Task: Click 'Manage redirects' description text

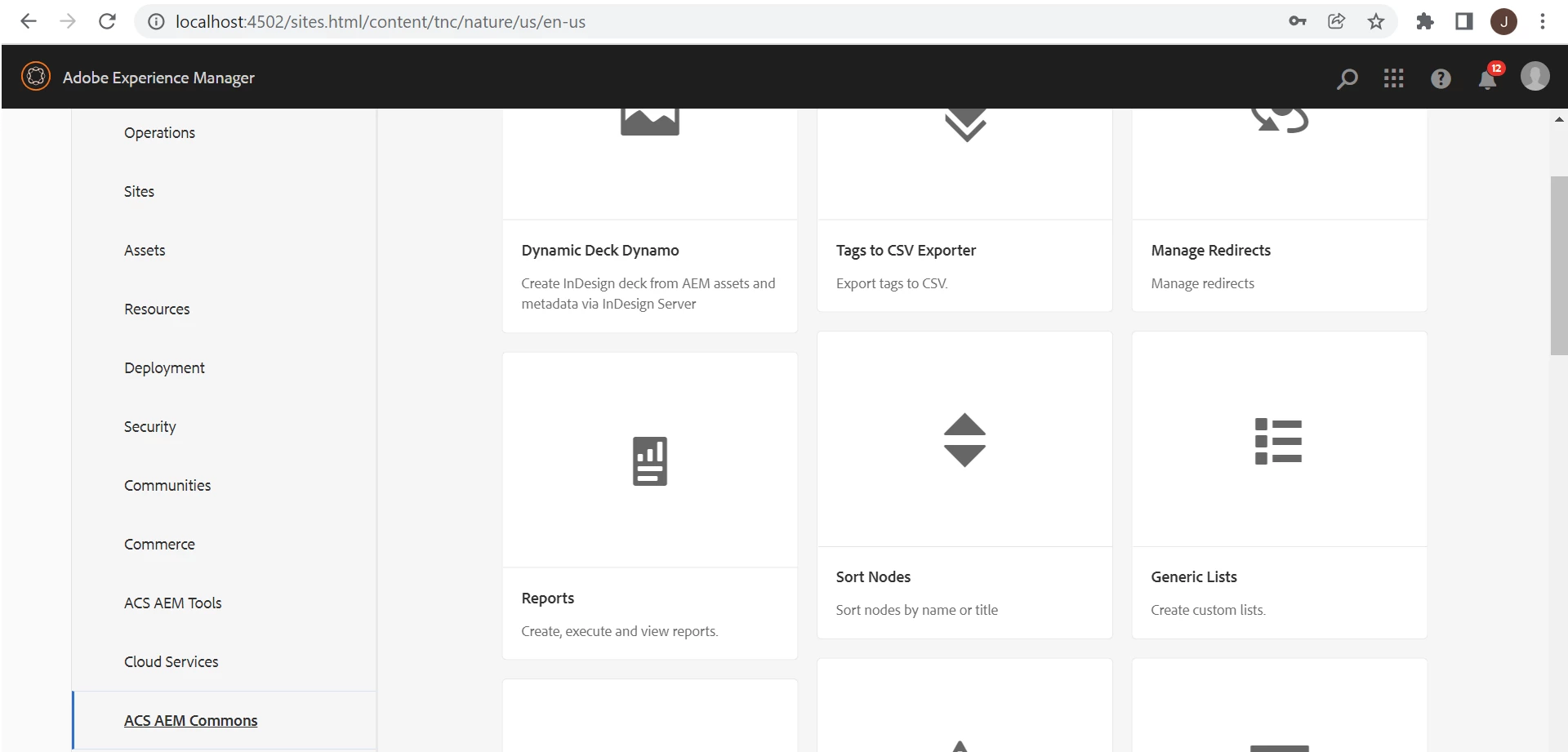Action: click(1202, 283)
